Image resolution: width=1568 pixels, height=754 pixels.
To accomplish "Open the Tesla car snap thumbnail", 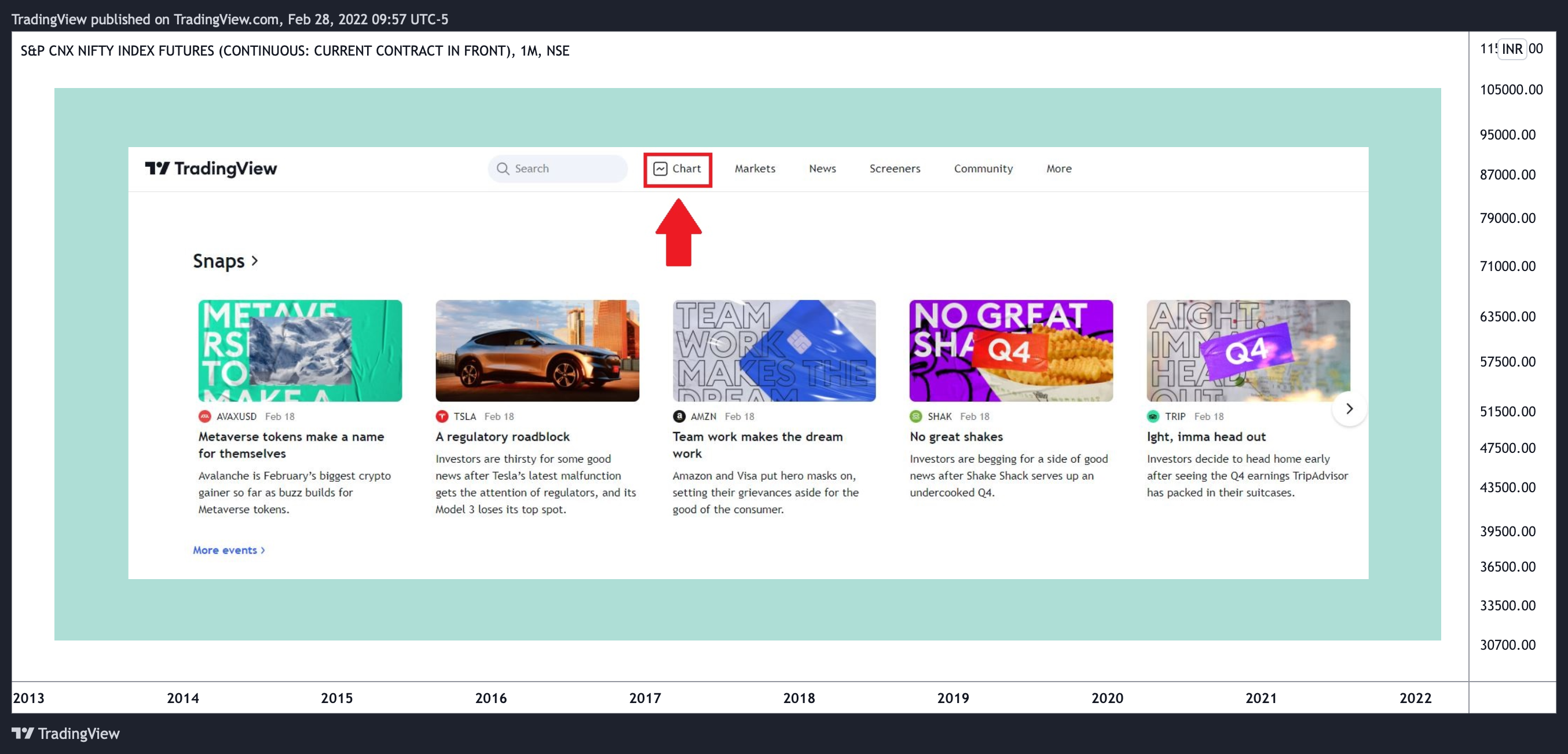I will tap(537, 350).
